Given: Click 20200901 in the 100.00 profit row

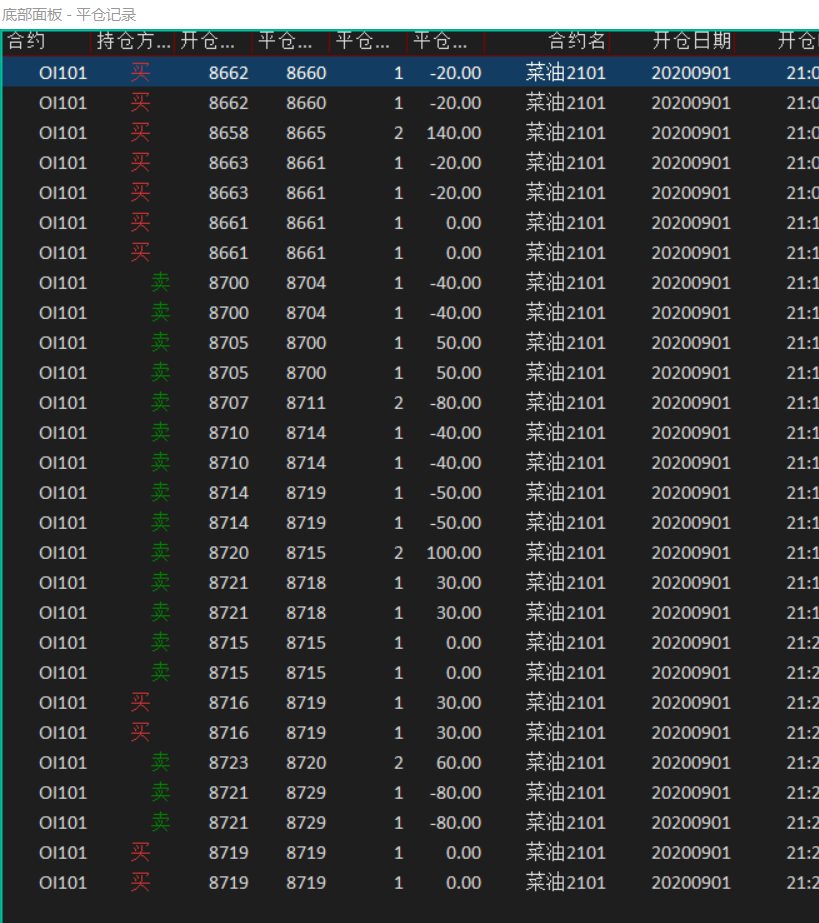Looking at the screenshot, I should [x=691, y=553].
